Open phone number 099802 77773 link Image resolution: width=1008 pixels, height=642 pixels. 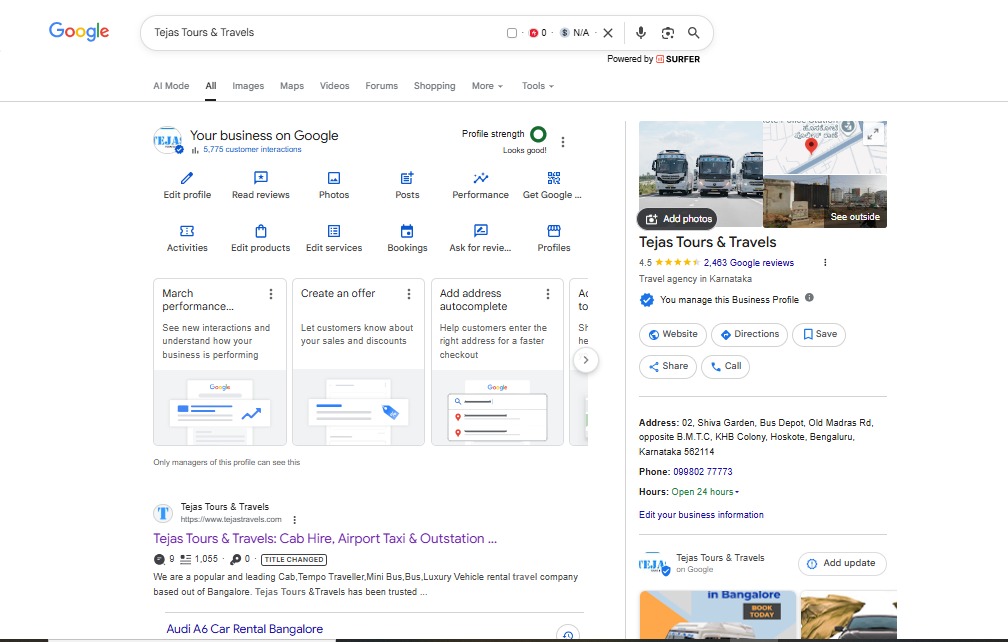(x=703, y=472)
